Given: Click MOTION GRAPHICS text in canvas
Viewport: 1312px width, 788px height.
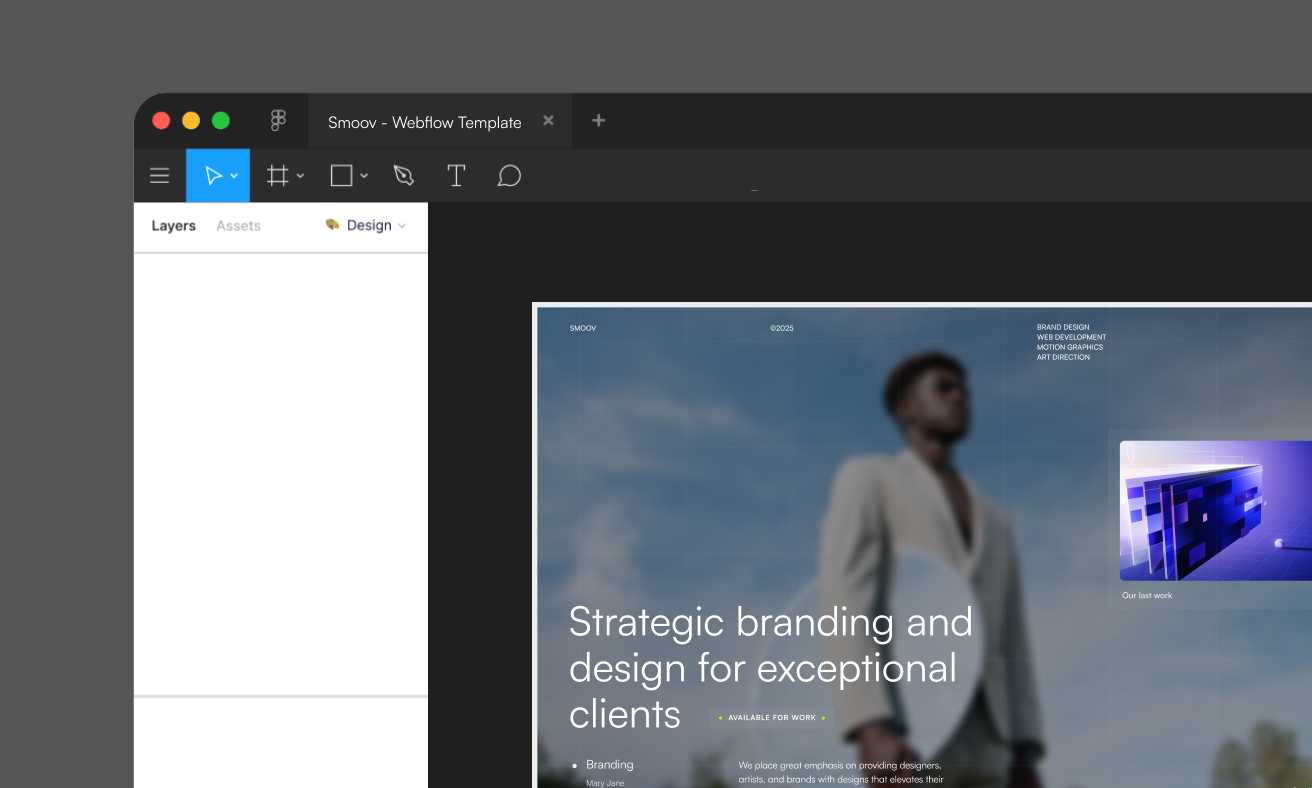Looking at the screenshot, I should pyautogui.click(x=1070, y=347).
